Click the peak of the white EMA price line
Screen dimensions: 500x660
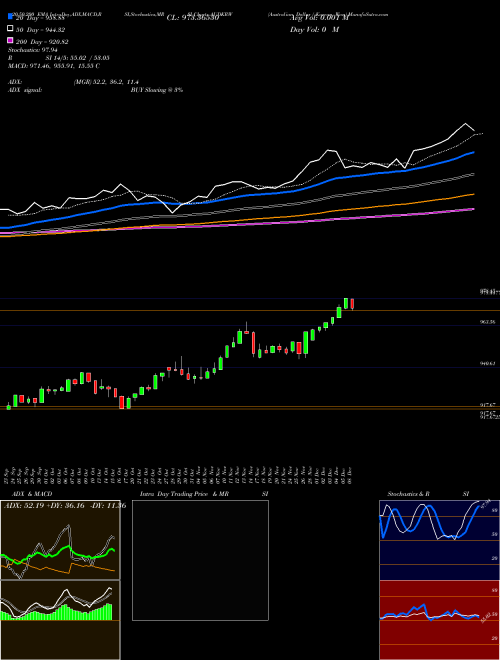(x=465, y=124)
